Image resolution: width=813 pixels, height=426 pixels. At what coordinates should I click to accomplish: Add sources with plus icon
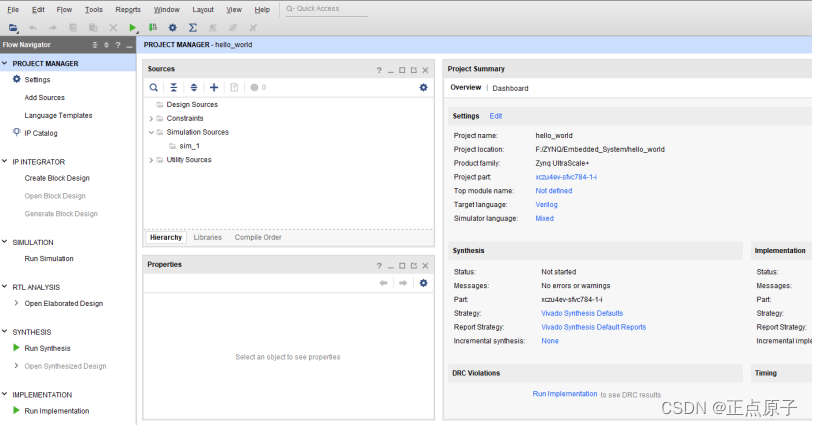point(214,88)
